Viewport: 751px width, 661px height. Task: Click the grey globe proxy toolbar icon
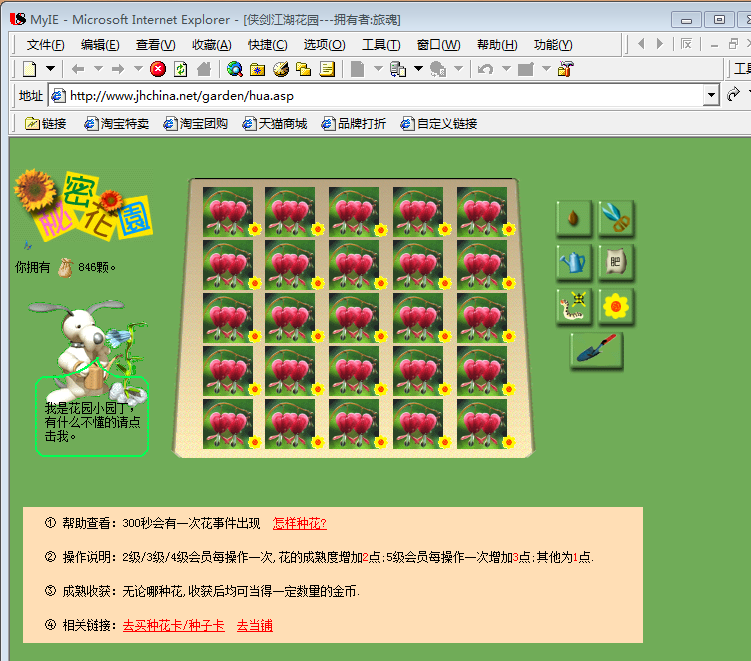pos(438,69)
